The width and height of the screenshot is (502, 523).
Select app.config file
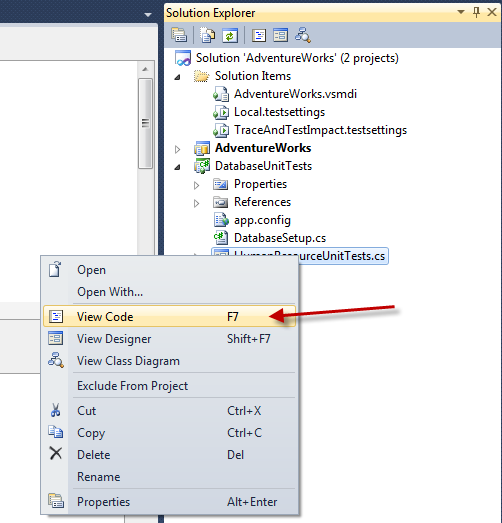point(262,220)
